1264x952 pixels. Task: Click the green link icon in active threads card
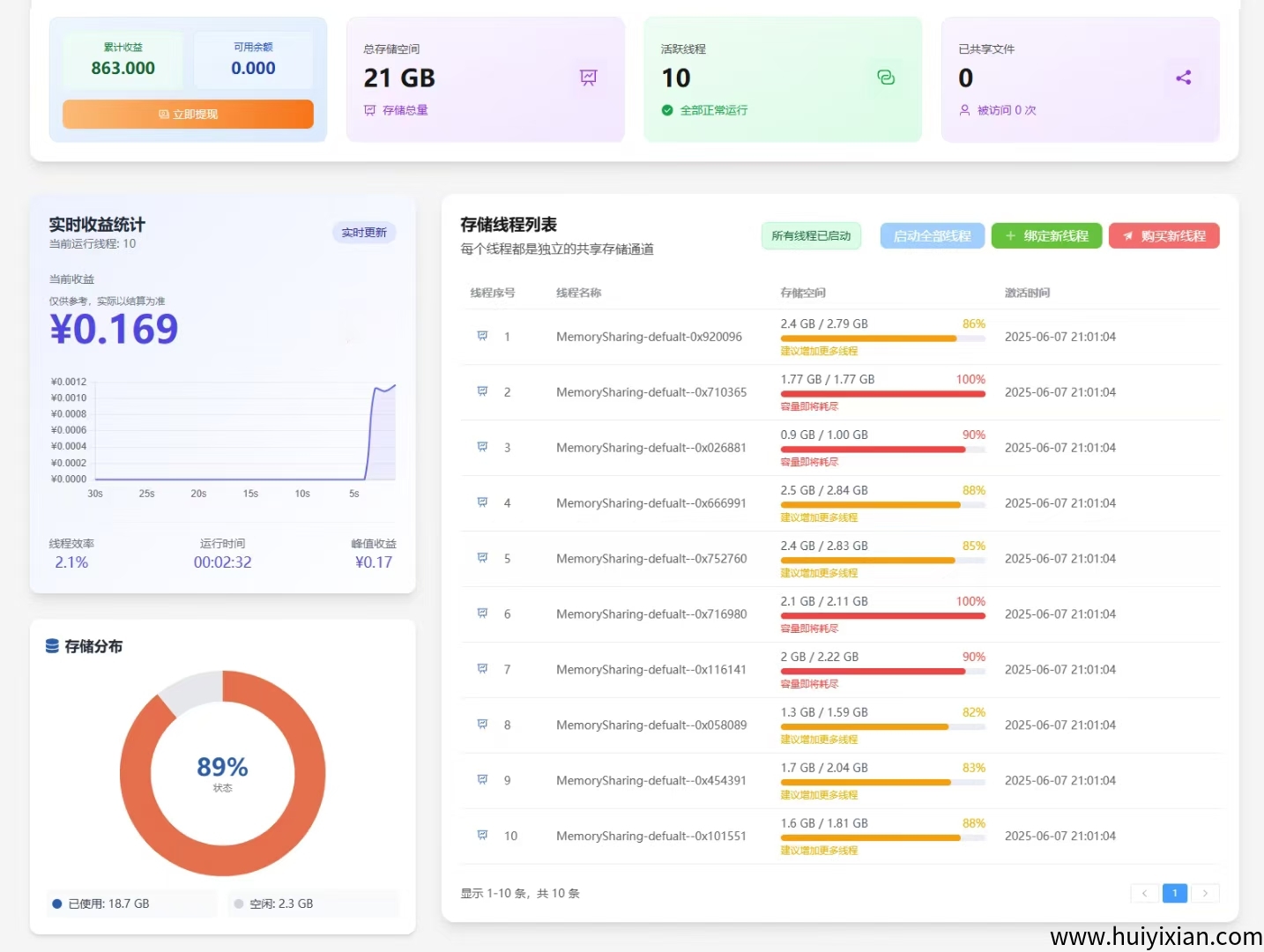pyautogui.click(x=886, y=78)
